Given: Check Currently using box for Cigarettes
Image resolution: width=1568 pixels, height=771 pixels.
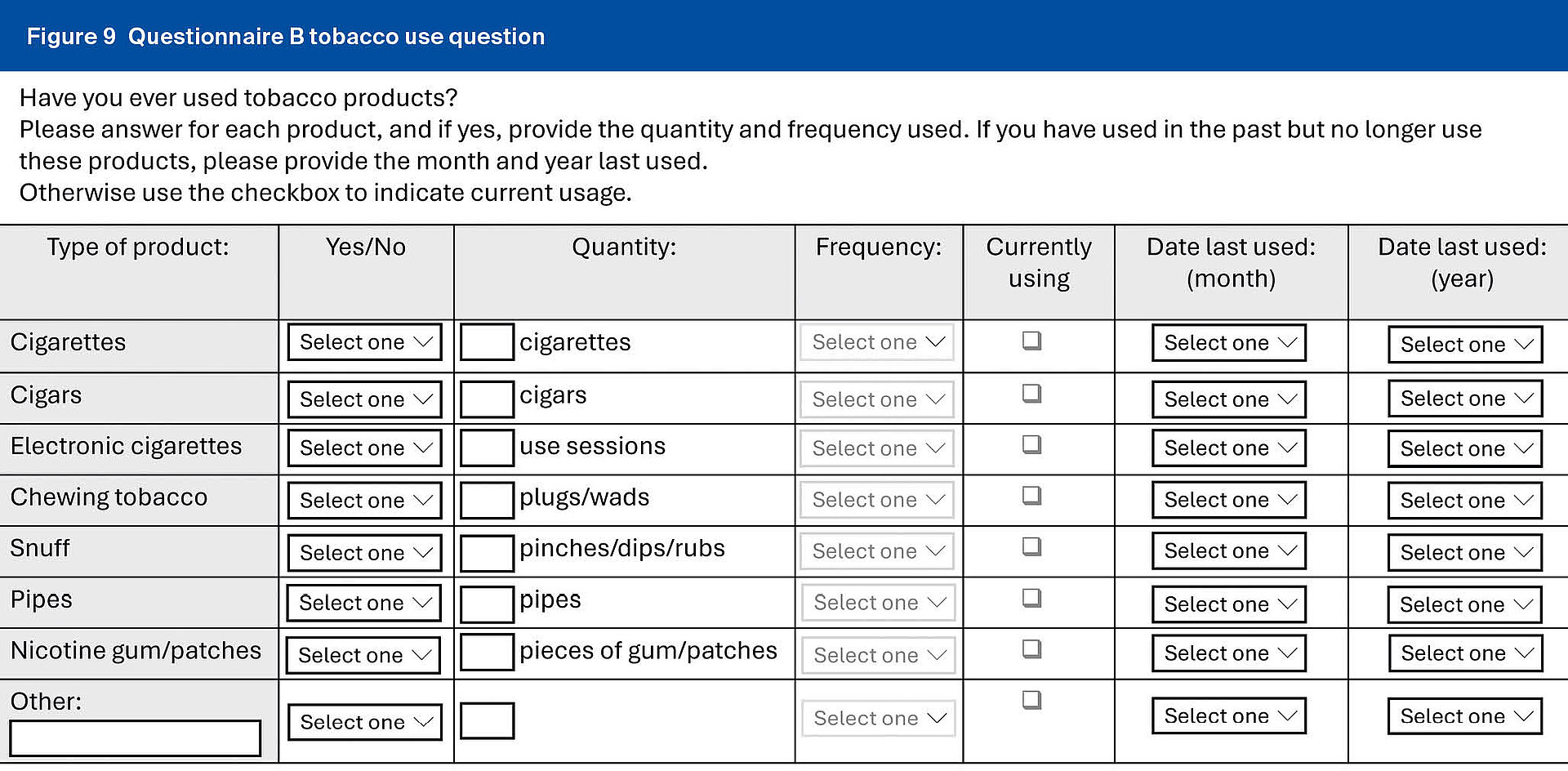Looking at the screenshot, I should point(1031,341).
